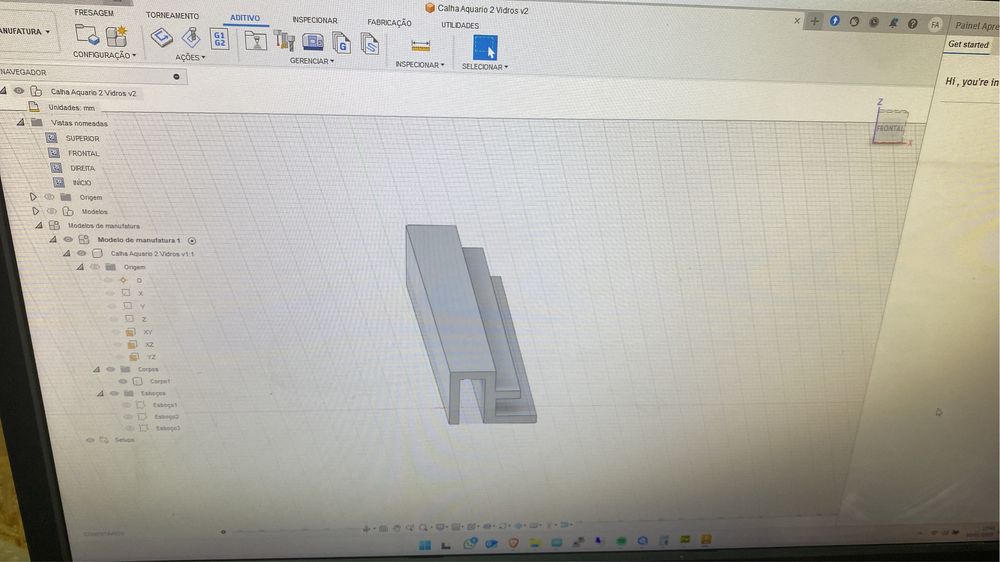Open the template library S icon
The width and height of the screenshot is (1000, 562).
pos(369,45)
